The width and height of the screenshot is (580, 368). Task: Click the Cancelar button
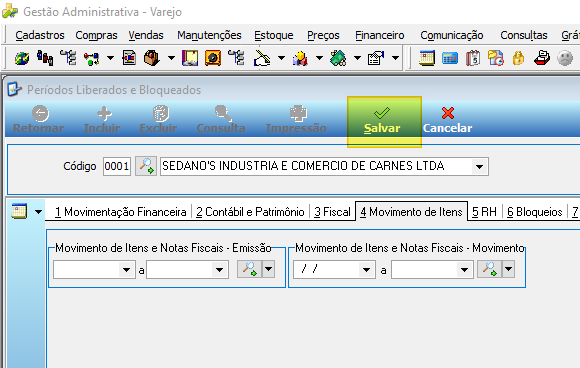pyautogui.click(x=448, y=121)
